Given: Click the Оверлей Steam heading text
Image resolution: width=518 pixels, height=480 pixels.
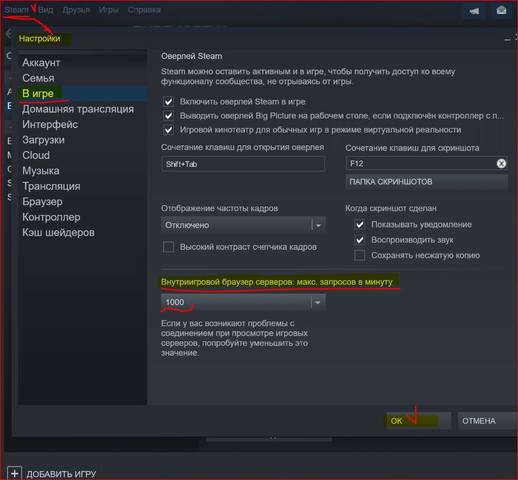Looking at the screenshot, I should [x=192, y=56].
